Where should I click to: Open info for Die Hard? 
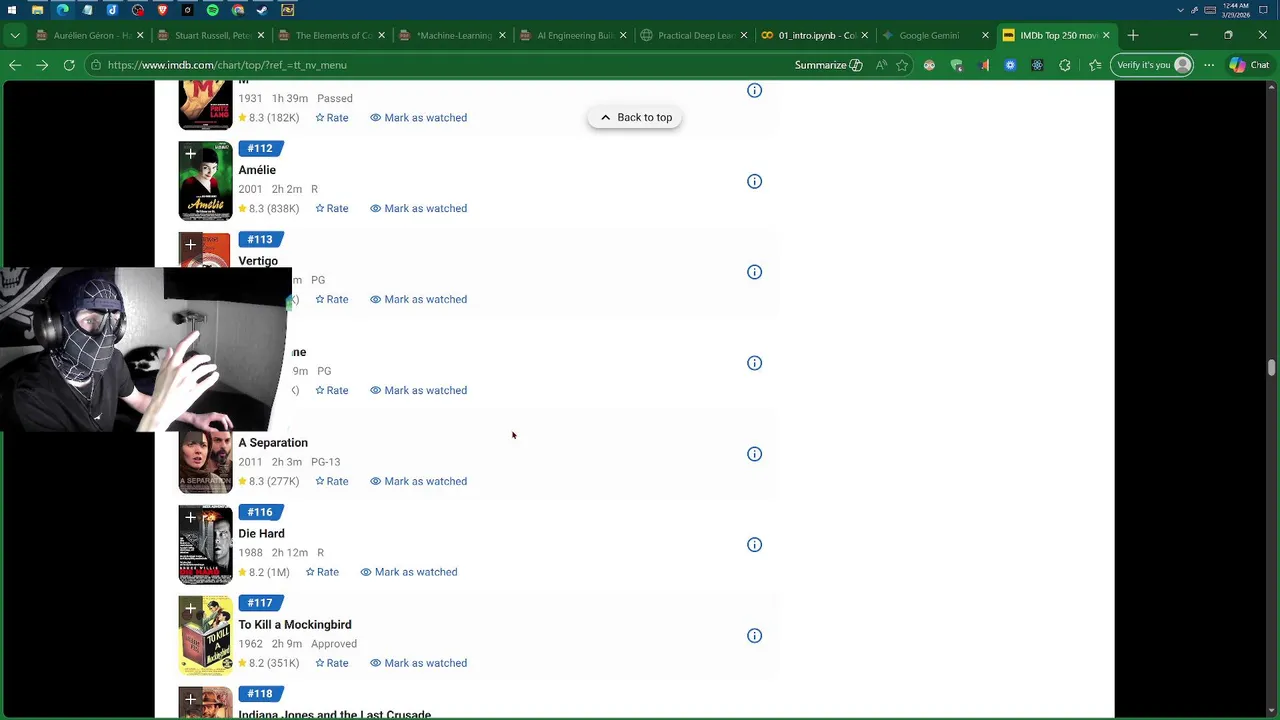(x=754, y=545)
